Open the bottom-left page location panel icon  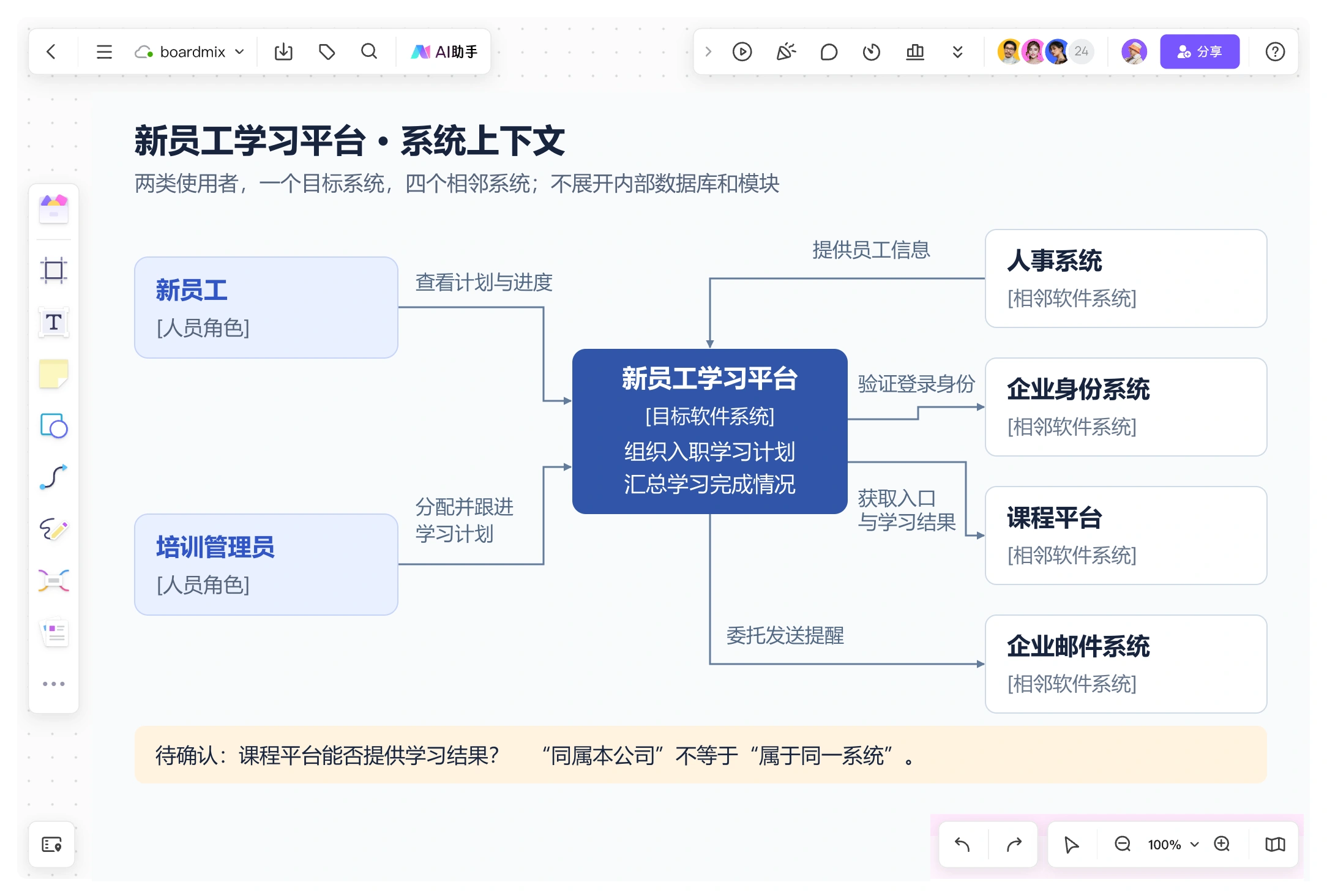coord(52,845)
